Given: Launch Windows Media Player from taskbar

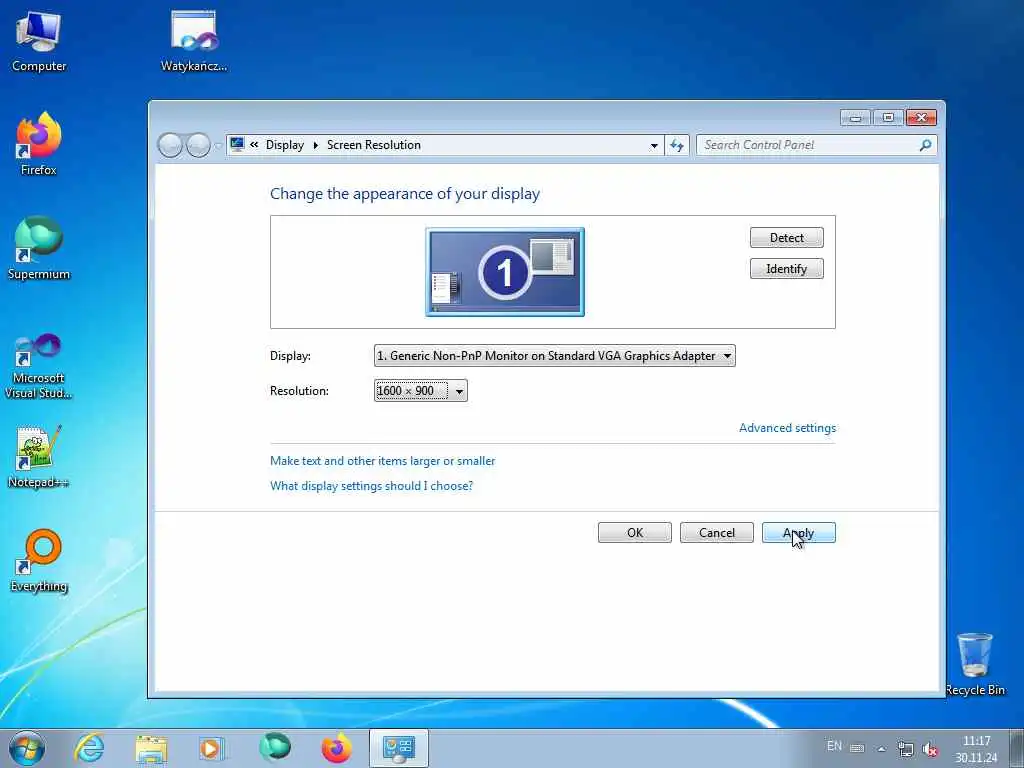Looking at the screenshot, I should click(212, 748).
